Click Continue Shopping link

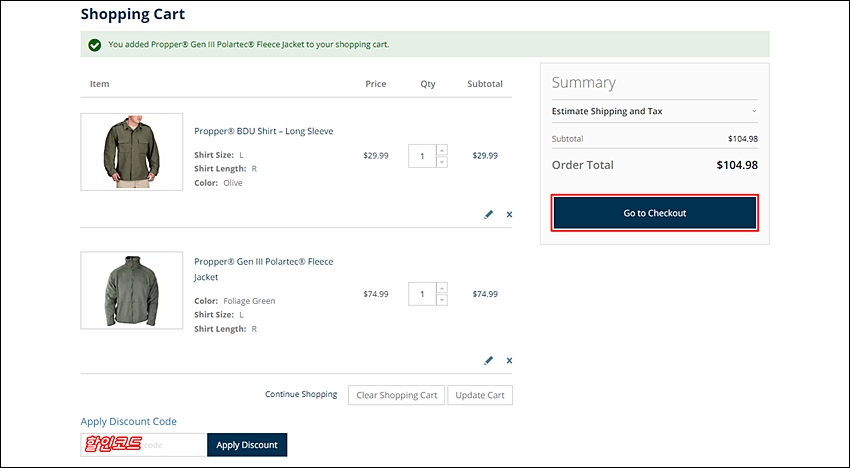click(301, 394)
